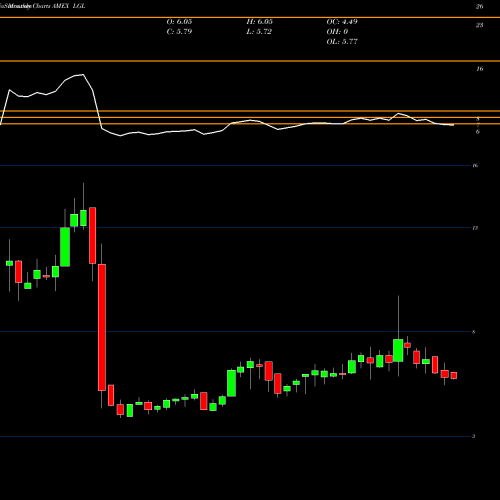Screen dimensions: 500x500
Task: Click the 'L: 5.72' low price value
Action: click(259, 32)
